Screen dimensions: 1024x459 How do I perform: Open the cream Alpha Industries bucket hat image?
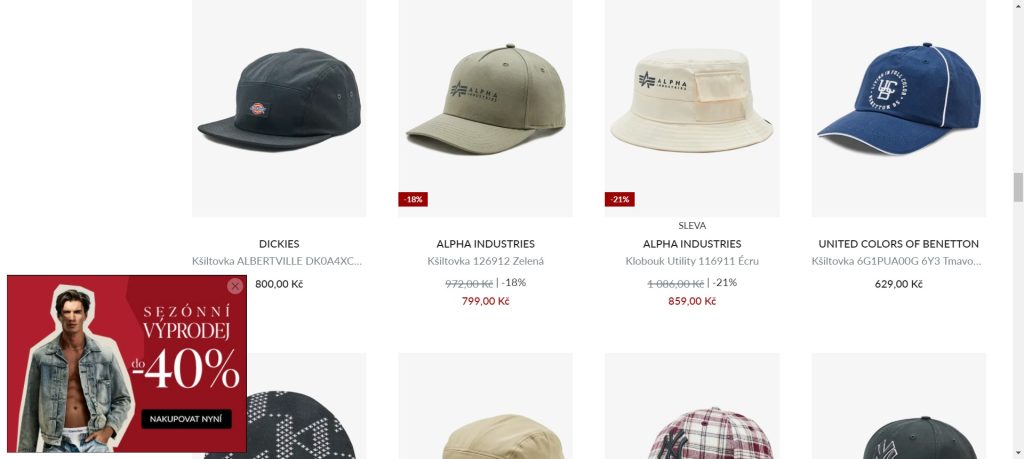tap(692, 108)
